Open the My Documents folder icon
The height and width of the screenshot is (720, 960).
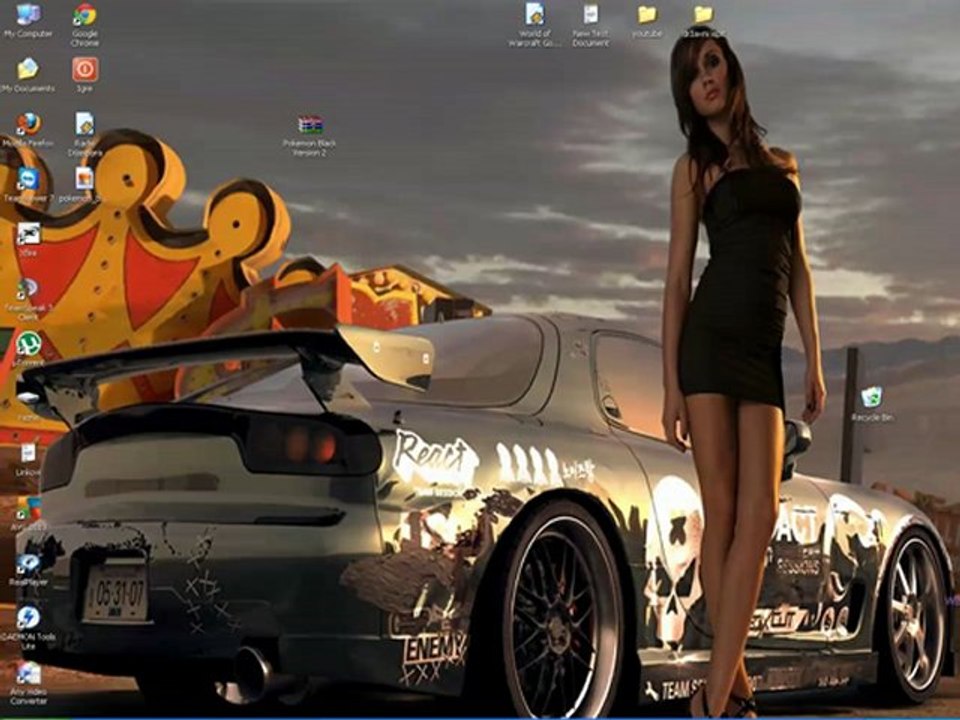28,69
